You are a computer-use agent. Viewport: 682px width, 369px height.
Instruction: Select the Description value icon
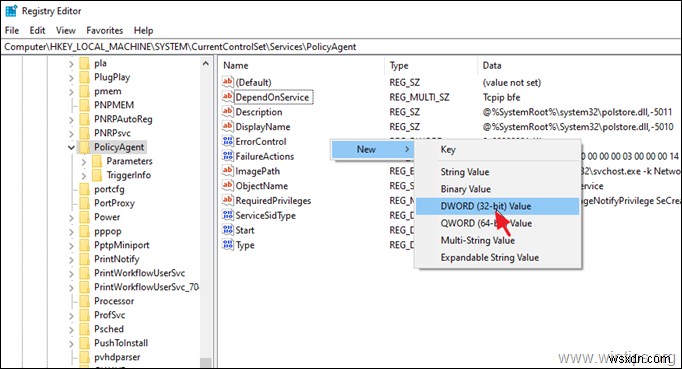click(x=227, y=111)
